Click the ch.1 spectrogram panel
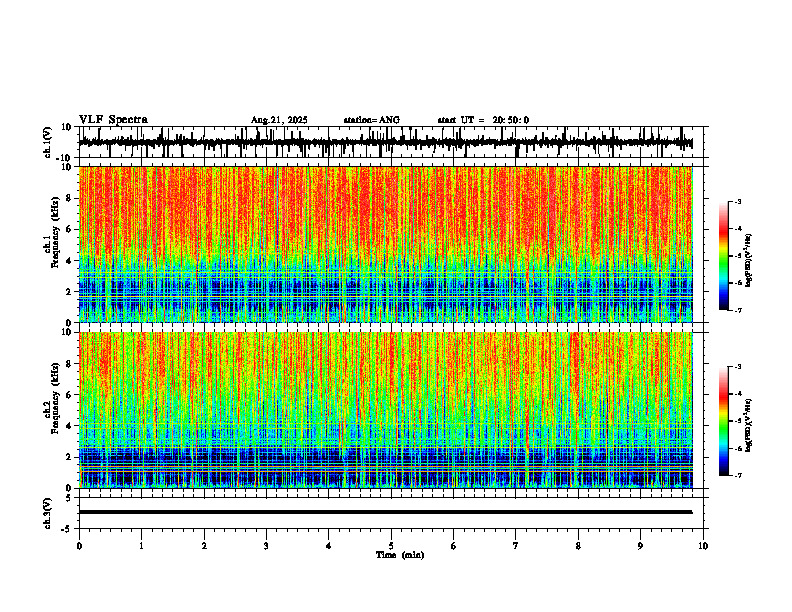792x612 pixels. point(385,244)
